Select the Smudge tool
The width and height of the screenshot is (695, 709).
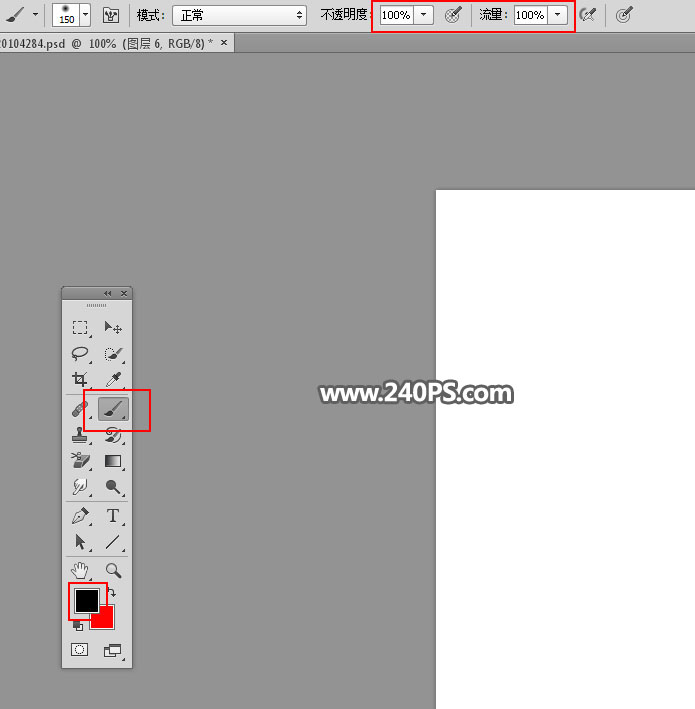coord(80,487)
